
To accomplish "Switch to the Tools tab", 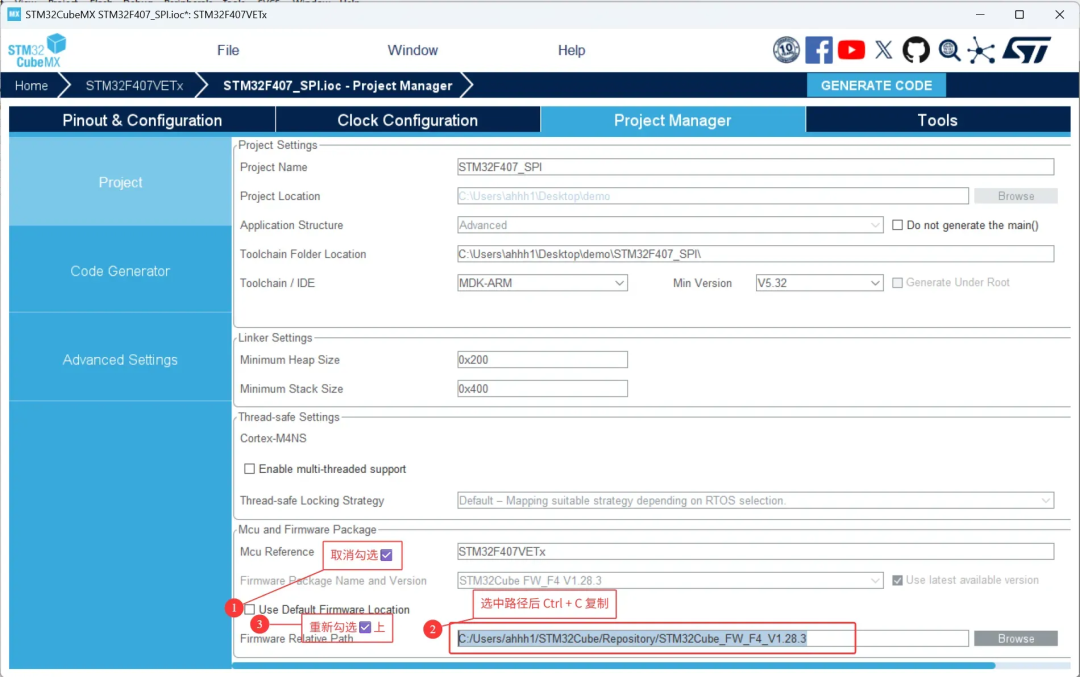I will (x=937, y=120).
